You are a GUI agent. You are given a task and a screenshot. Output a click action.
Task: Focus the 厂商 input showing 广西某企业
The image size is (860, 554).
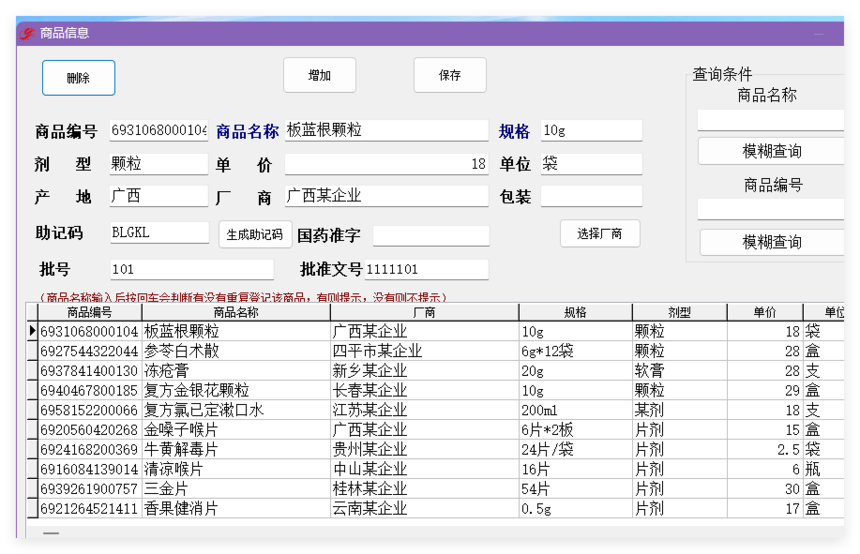point(386,196)
